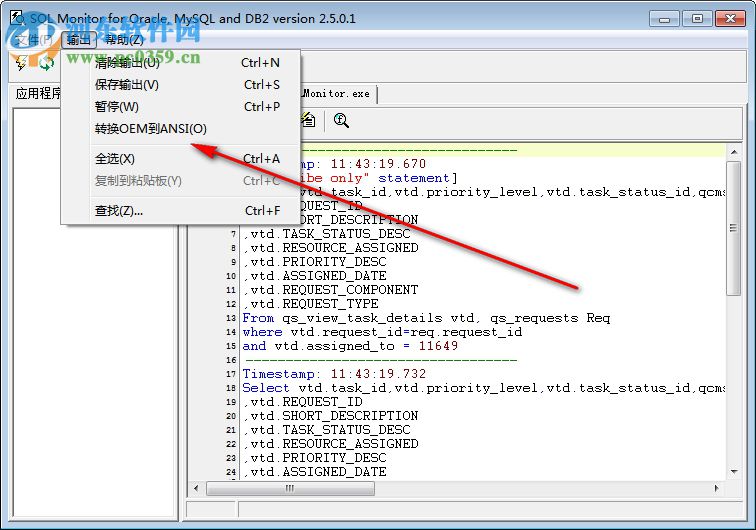Click line 12 ',vtd.REQUEST_TYPE'
The width and height of the screenshot is (756, 530).
pyautogui.click(x=310, y=304)
